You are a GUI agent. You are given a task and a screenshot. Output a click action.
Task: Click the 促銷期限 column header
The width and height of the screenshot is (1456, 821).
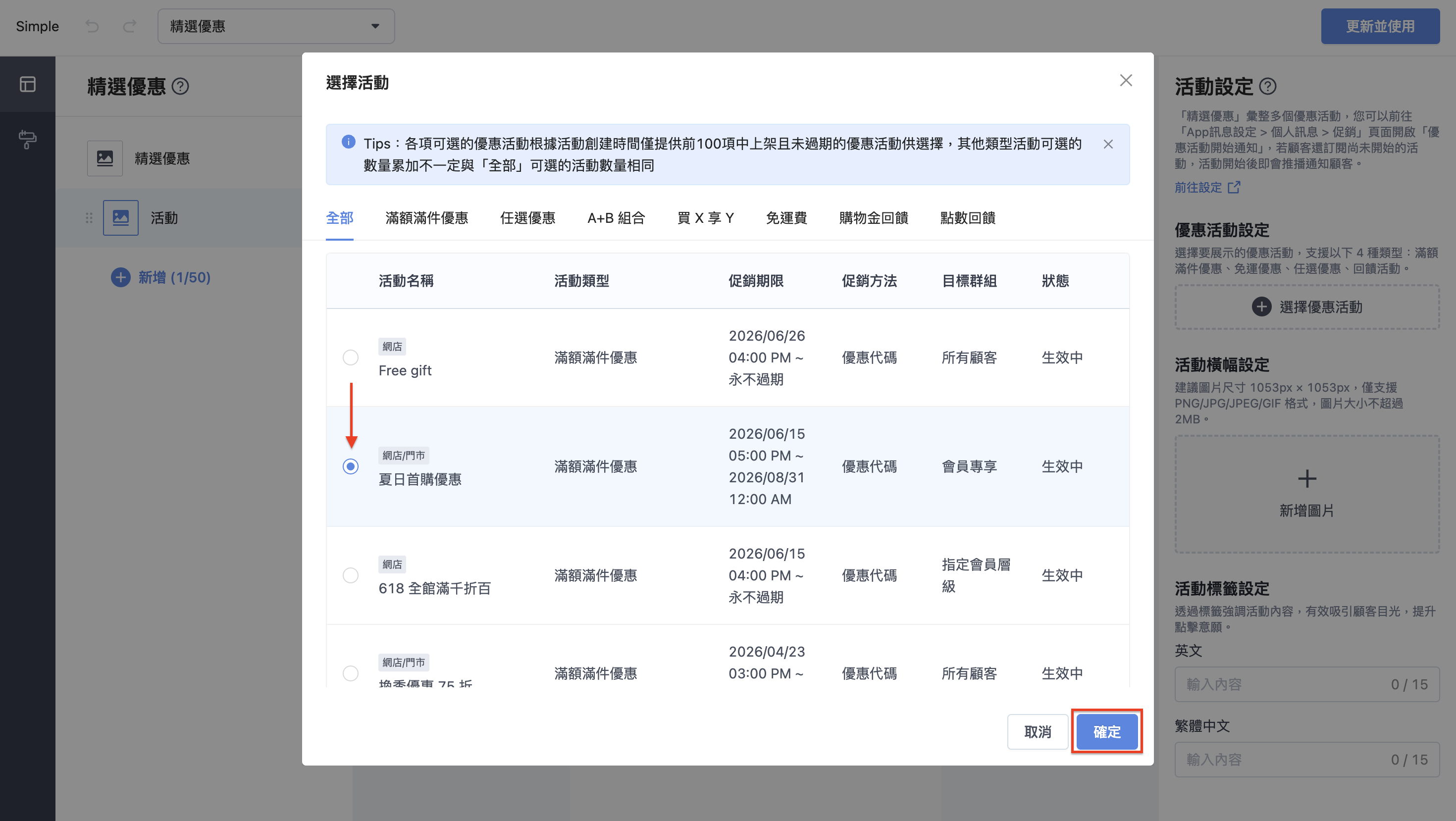pos(756,281)
